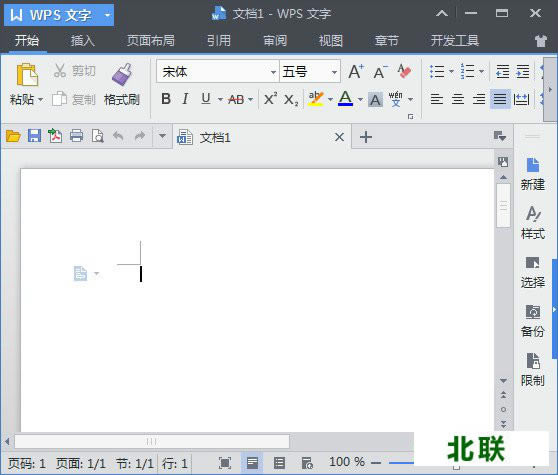Image resolution: width=558 pixels, height=475 pixels.
Task: Click the Print icon in quick toolbar
Action: 76,136
